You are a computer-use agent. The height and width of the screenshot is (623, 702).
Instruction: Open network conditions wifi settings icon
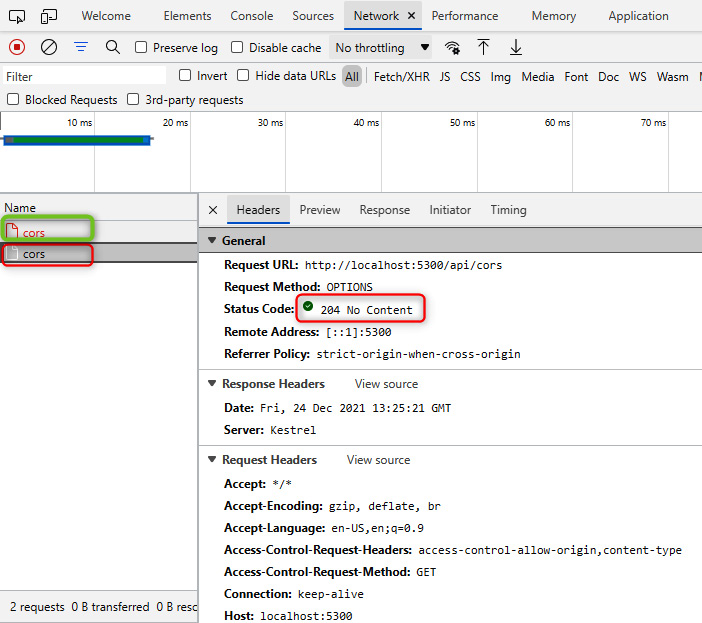pyautogui.click(x=452, y=47)
